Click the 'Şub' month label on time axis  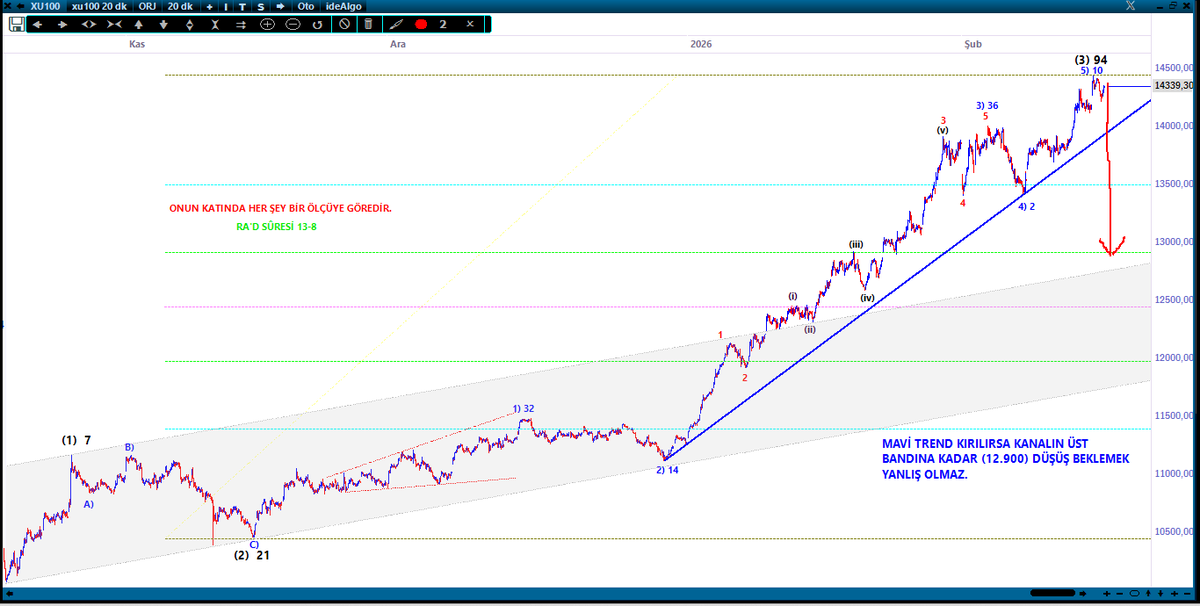(973, 44)
